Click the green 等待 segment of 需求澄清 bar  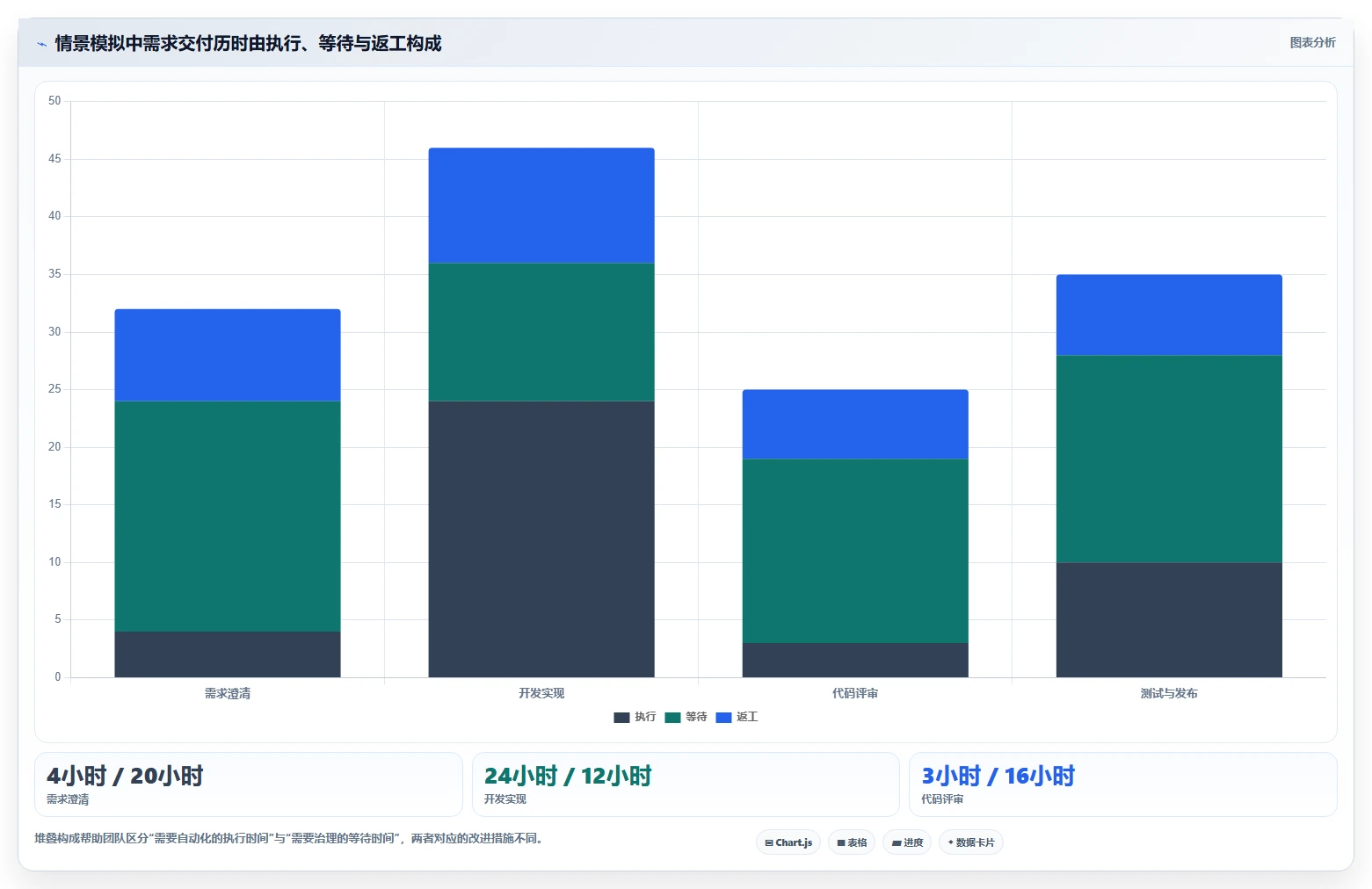coord(228,517)
